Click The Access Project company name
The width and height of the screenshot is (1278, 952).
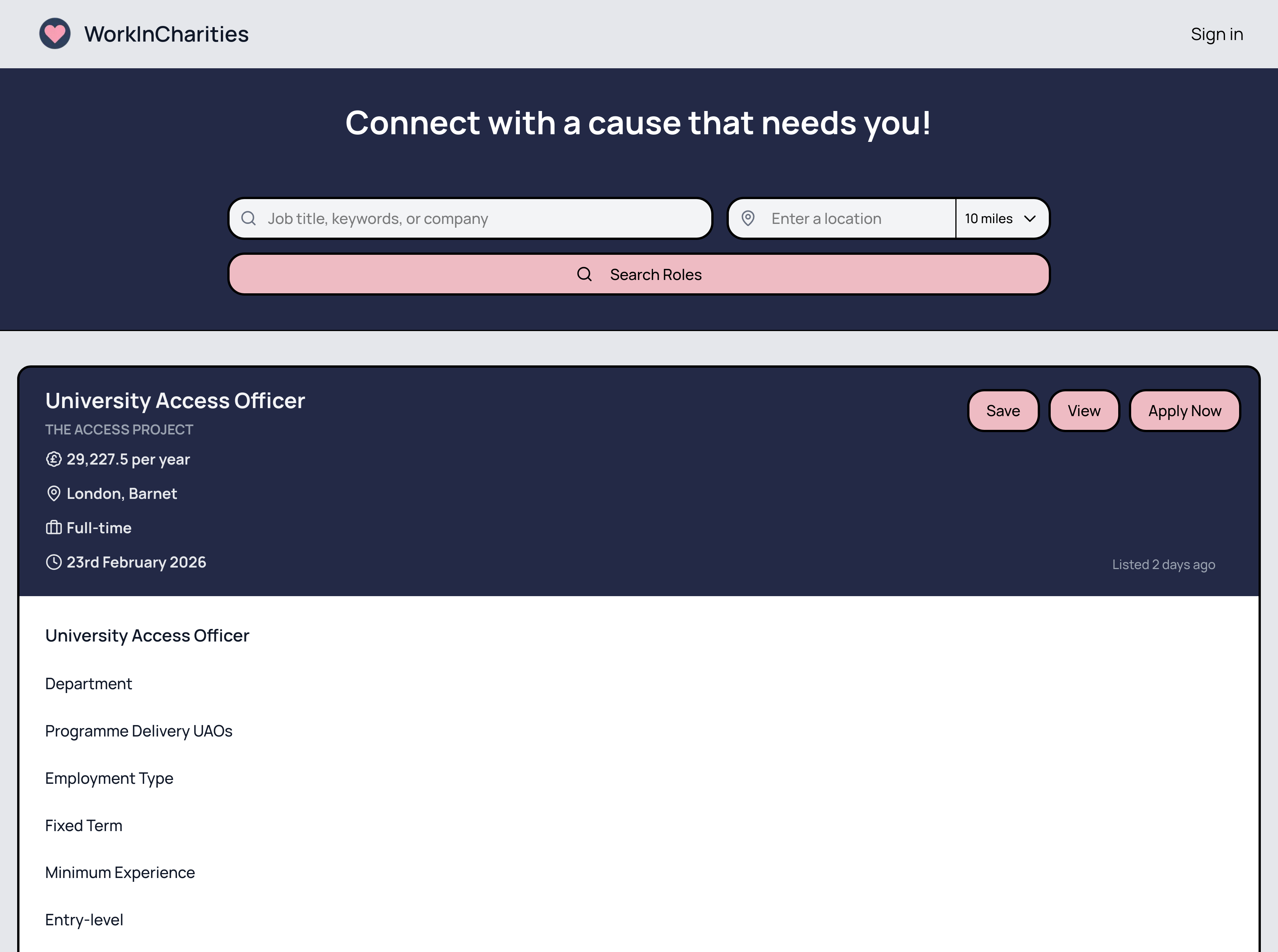point(119,429)
